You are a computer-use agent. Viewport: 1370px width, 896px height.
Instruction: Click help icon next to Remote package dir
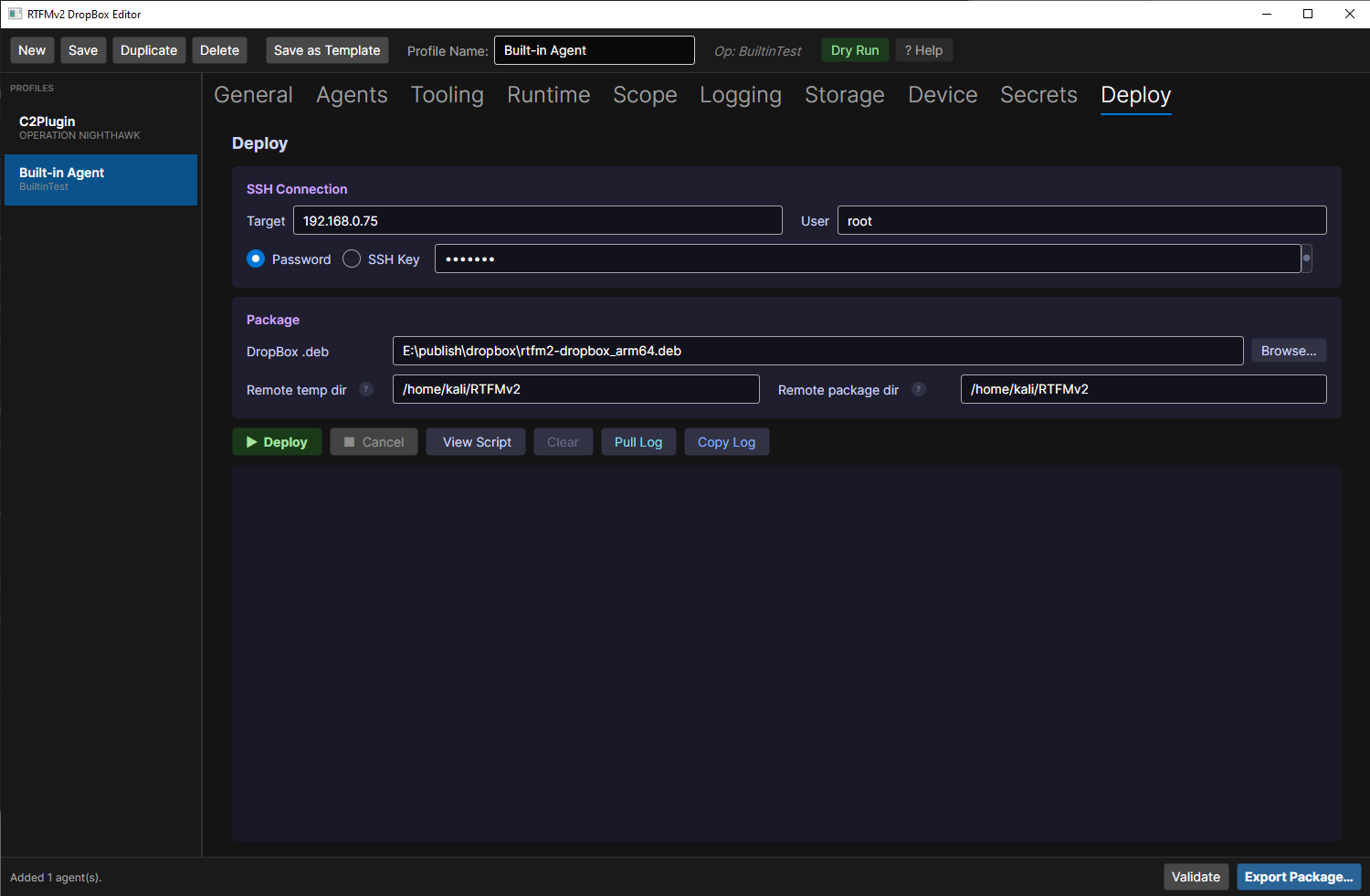click(x=919, y=389)
